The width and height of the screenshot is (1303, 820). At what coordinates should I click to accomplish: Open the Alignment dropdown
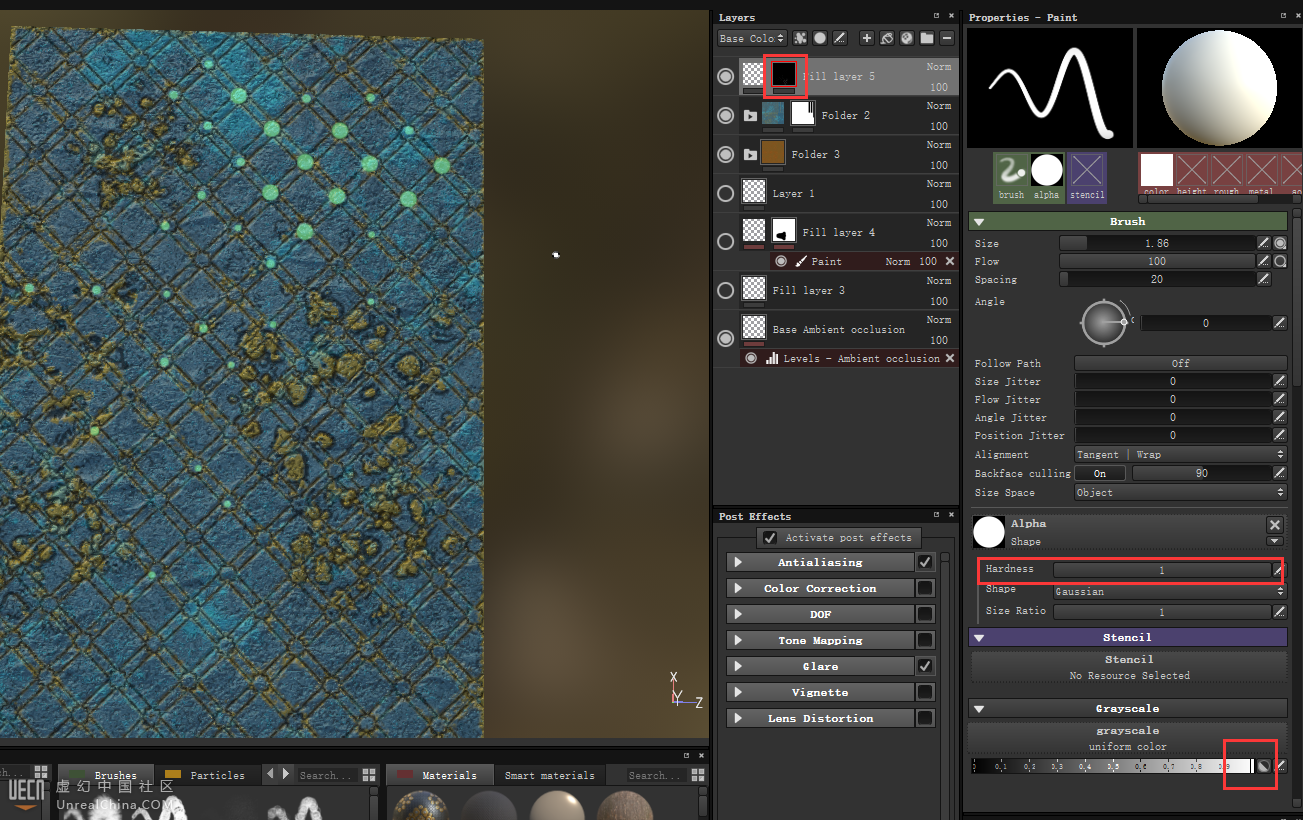[x=1180, y=454]
